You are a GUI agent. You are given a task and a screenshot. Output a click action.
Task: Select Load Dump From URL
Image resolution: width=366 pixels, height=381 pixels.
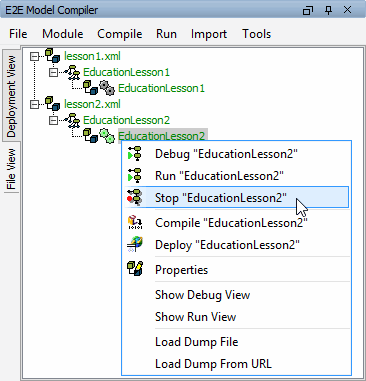point(237,364)
